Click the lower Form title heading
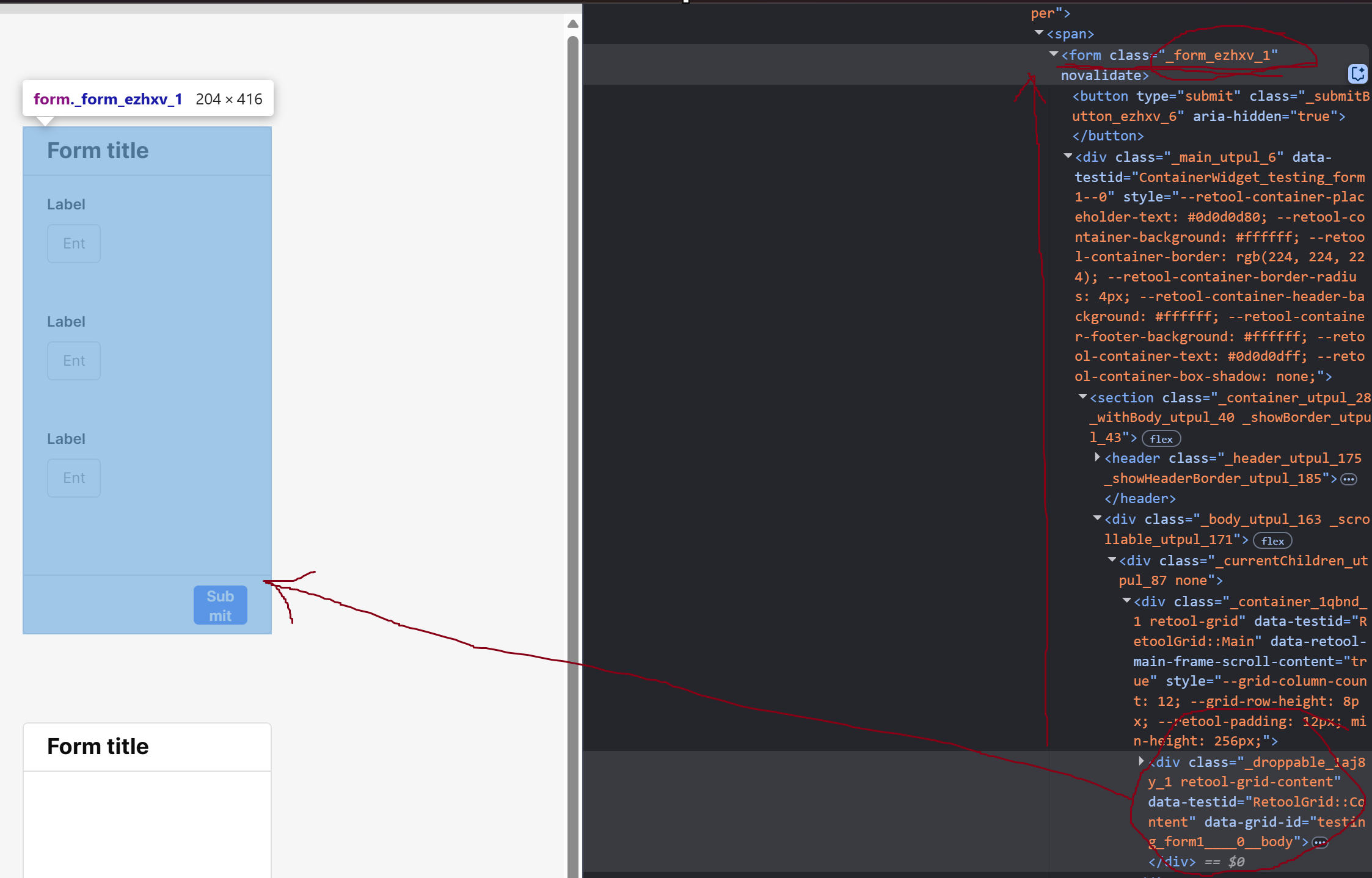1372x878 pixels. tap(98, 746)
